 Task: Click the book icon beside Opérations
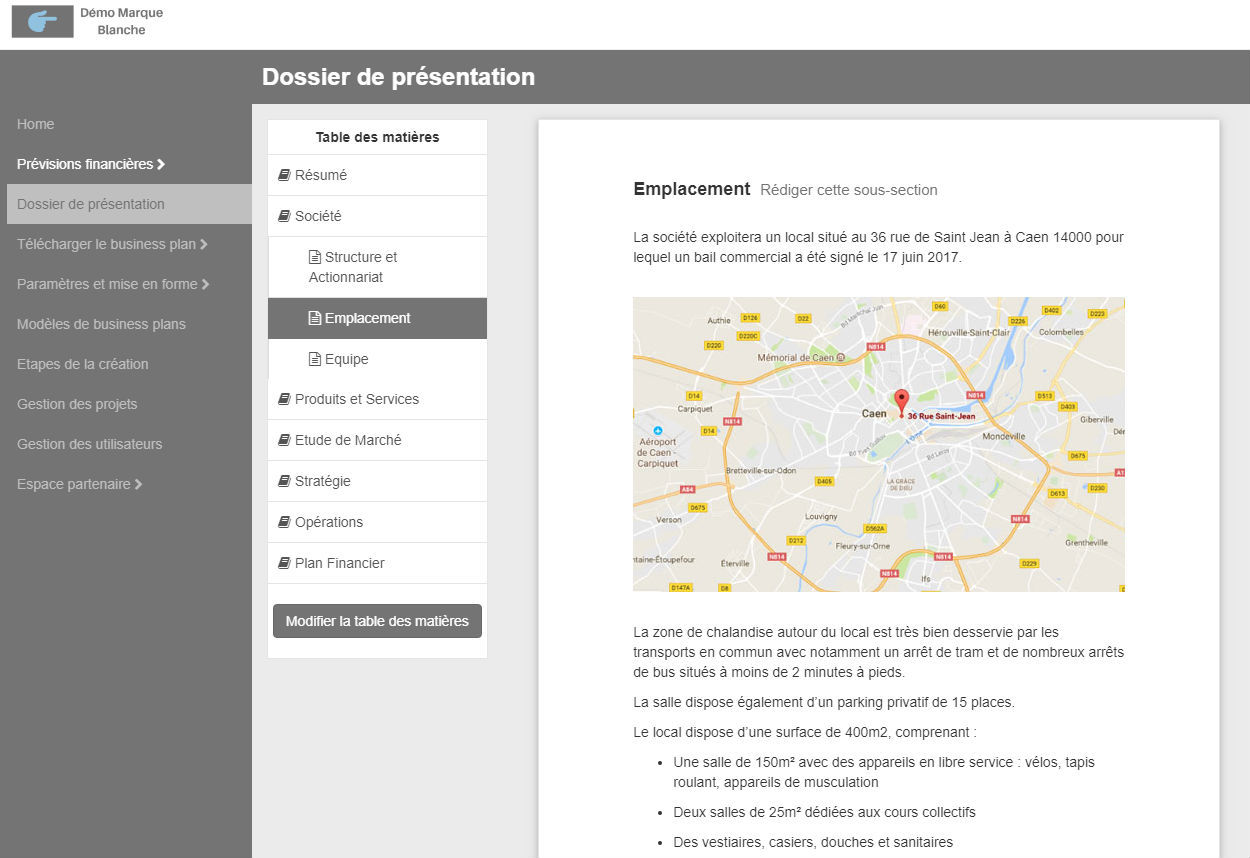tap(284, 522)
